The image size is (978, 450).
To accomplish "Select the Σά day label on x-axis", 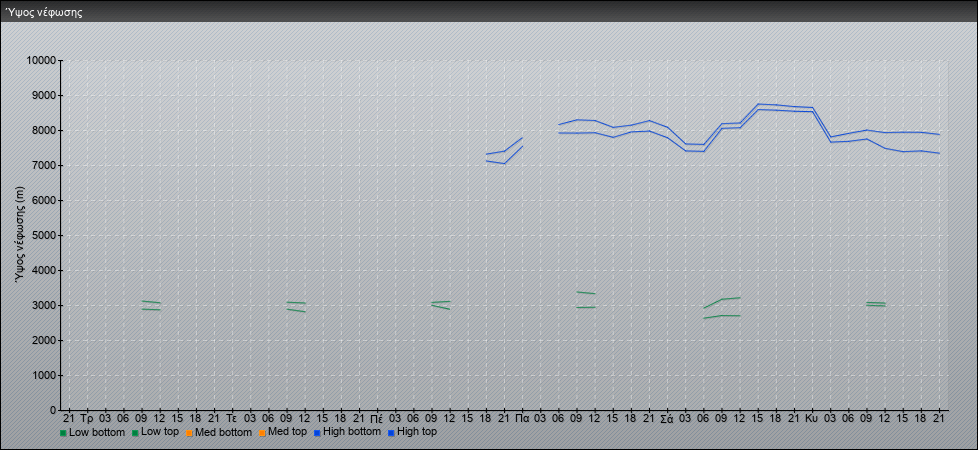I will click(666, 417).
